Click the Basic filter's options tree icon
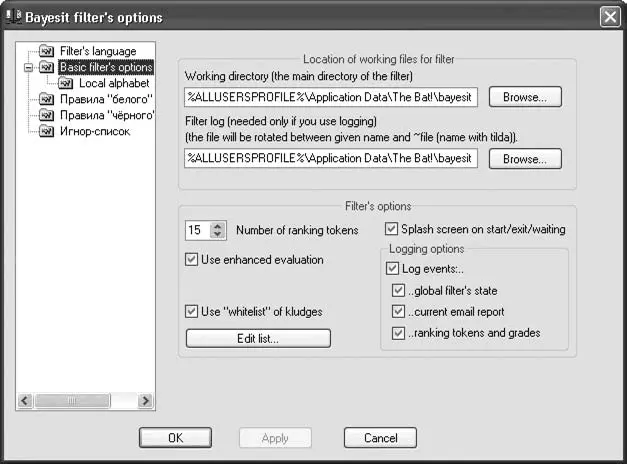 tap(46, 67)
